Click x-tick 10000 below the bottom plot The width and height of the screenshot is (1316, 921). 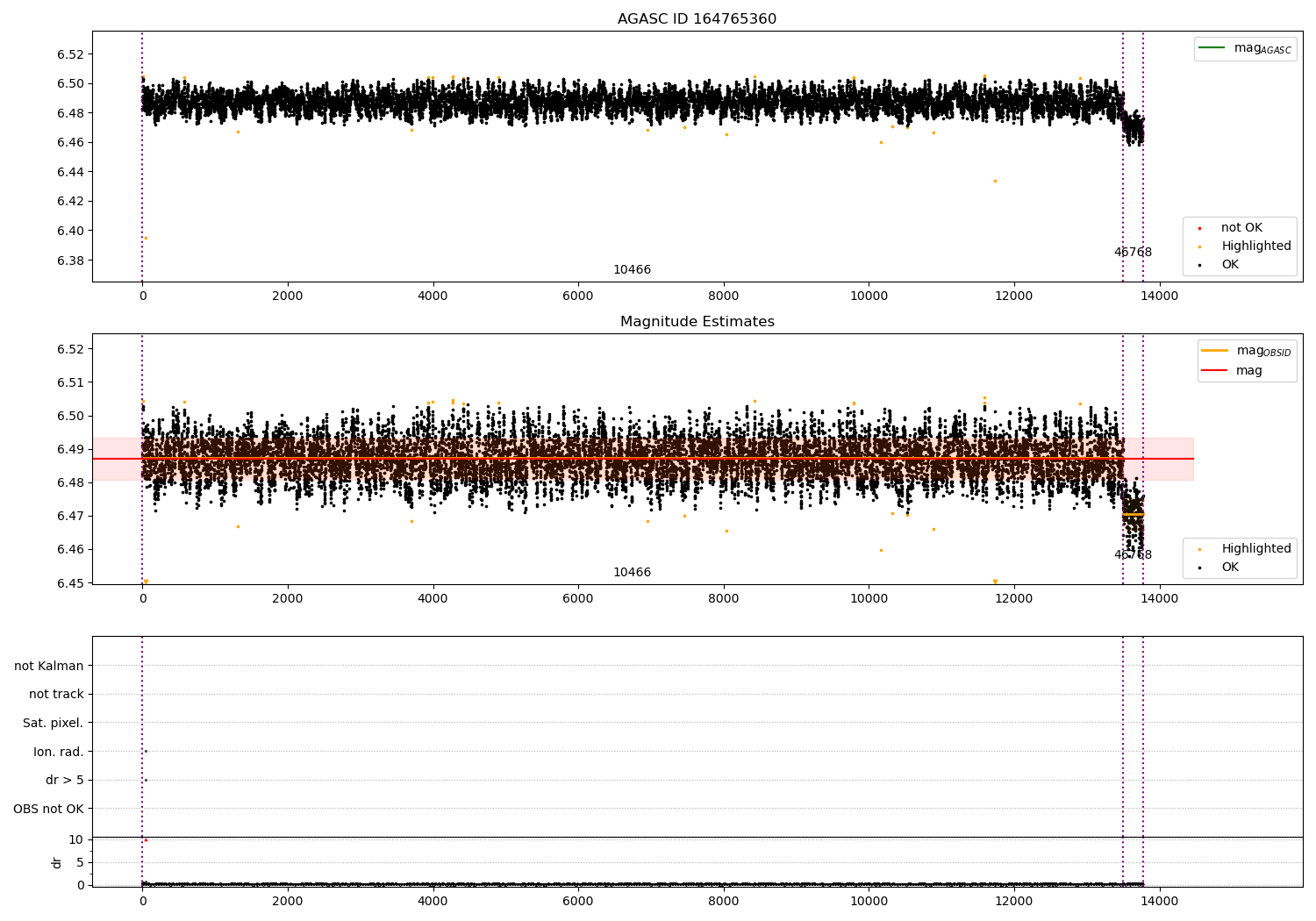point(869,901)
